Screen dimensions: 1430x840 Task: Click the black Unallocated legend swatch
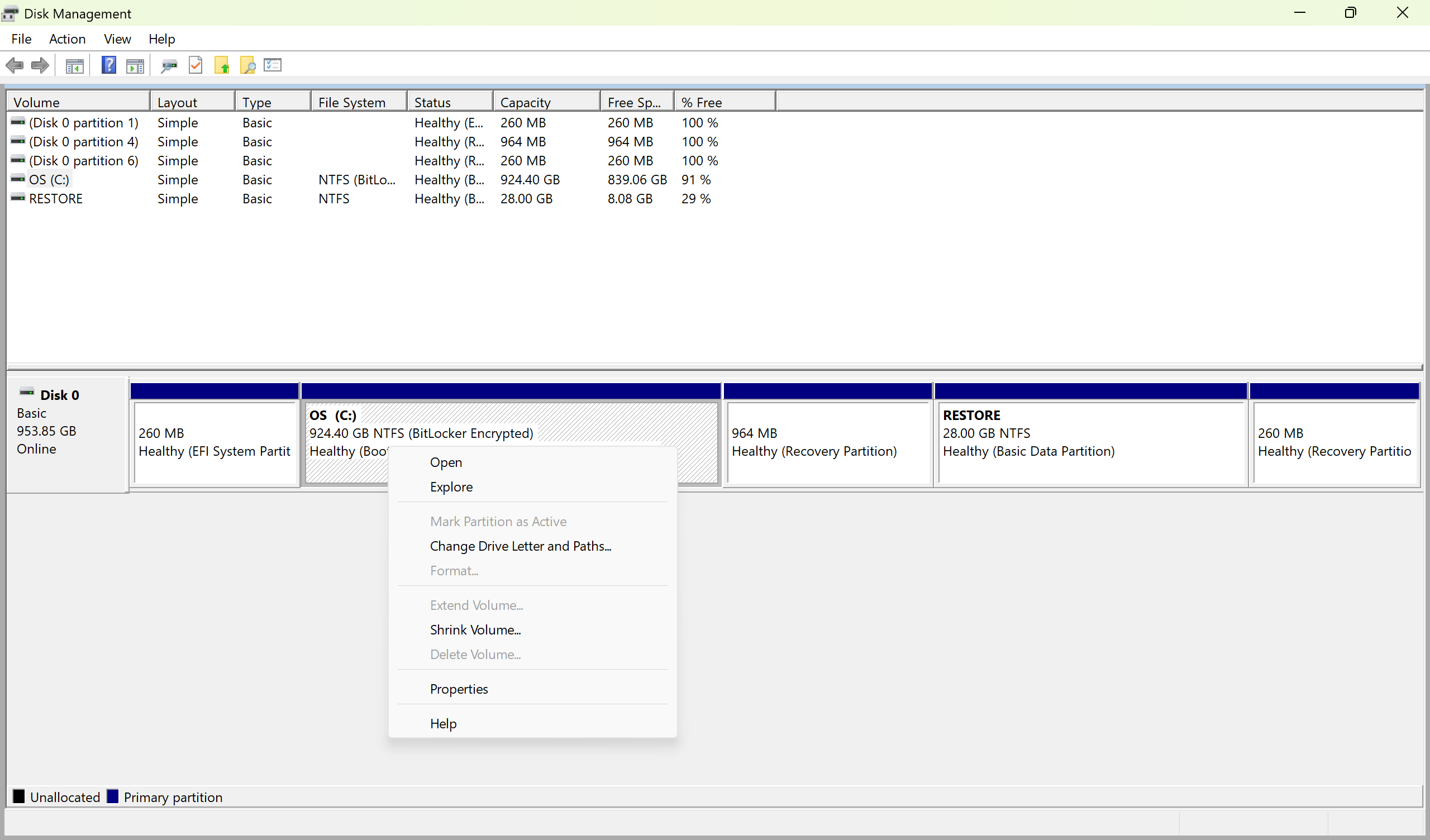(19, 796)
